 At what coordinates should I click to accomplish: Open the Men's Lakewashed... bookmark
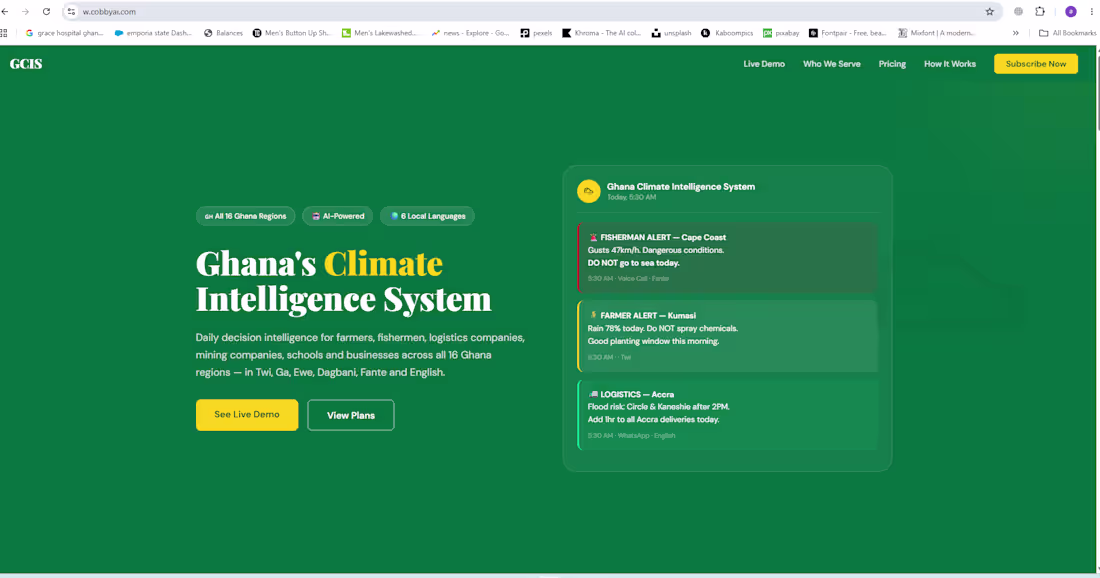(x=380, y=33)
